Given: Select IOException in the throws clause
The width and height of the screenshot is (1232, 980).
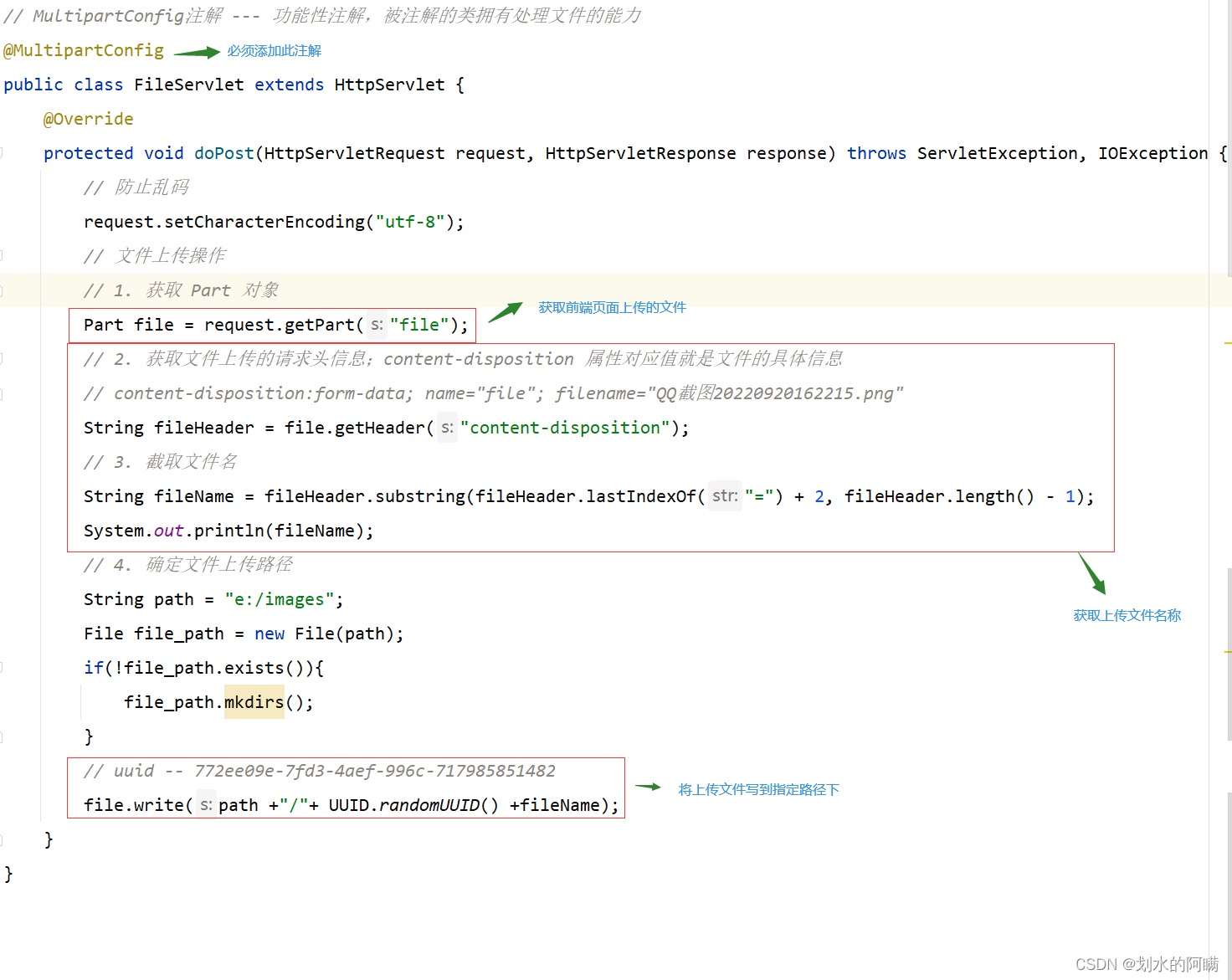Looking at the screenshot, I should (1153, 153).
